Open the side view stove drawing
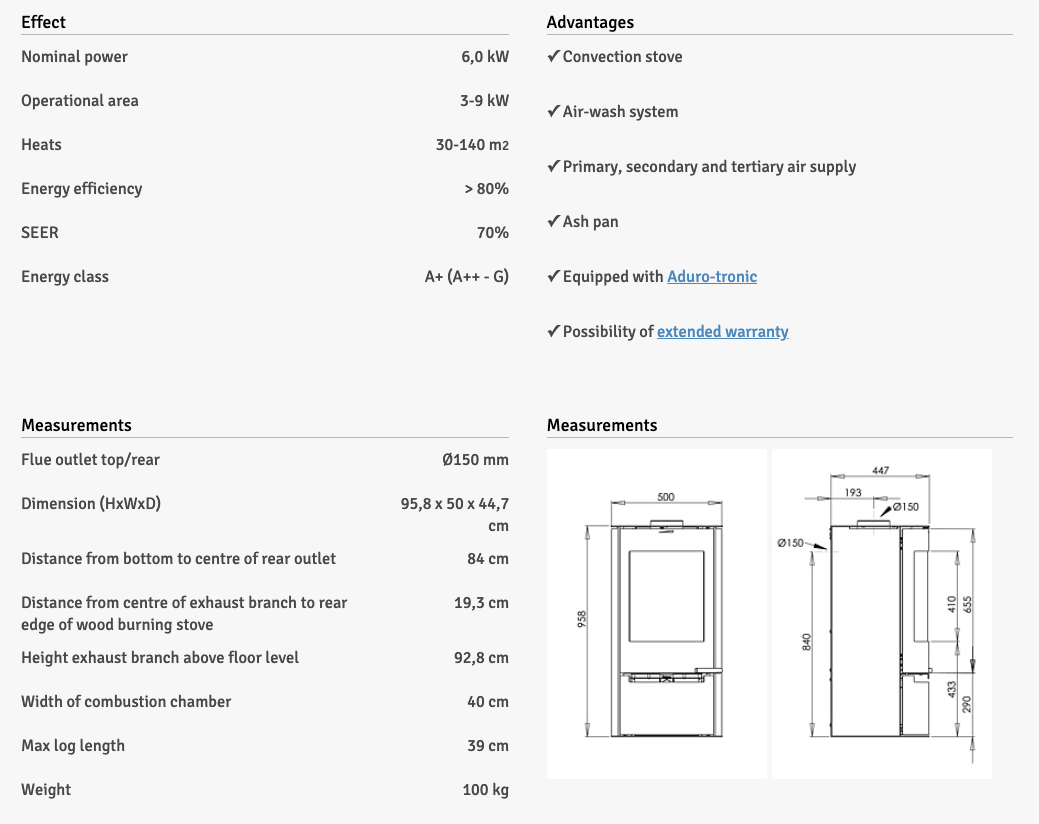 [881, 613]
